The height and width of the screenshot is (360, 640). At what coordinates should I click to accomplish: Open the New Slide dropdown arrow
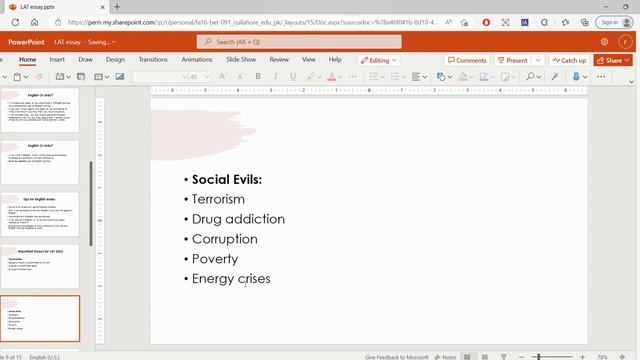pyautogui.click(x=69, y=77)
